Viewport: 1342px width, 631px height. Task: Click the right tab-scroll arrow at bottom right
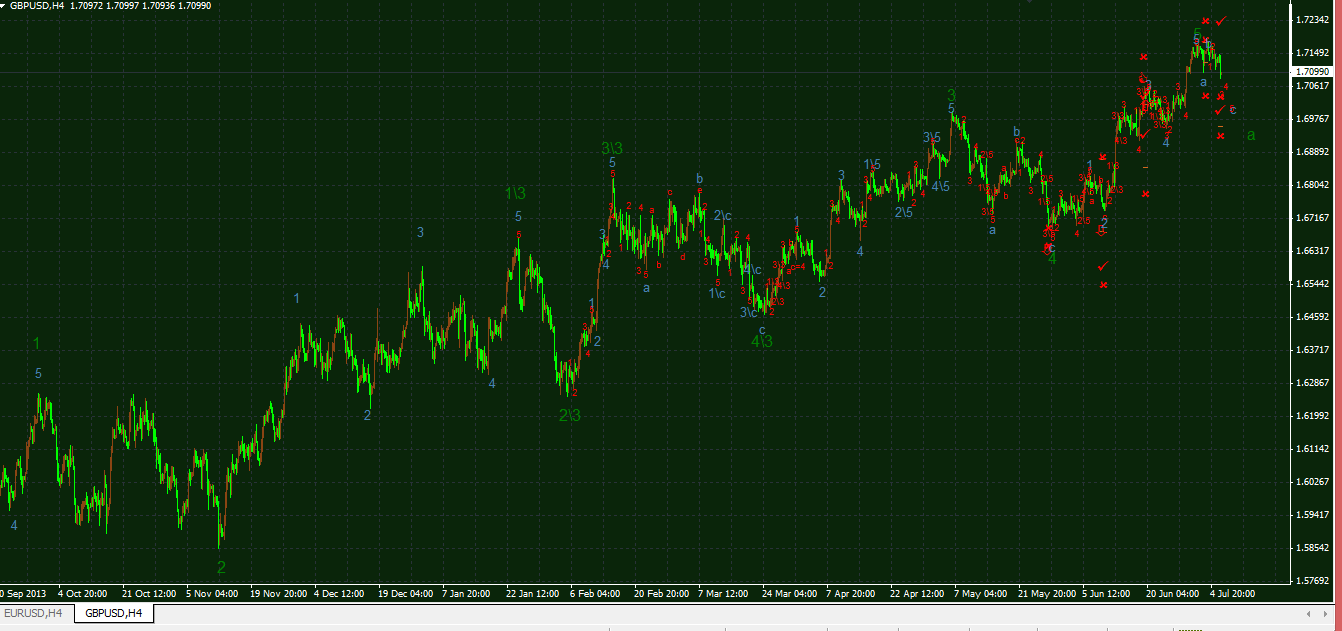coord(1329,612)
